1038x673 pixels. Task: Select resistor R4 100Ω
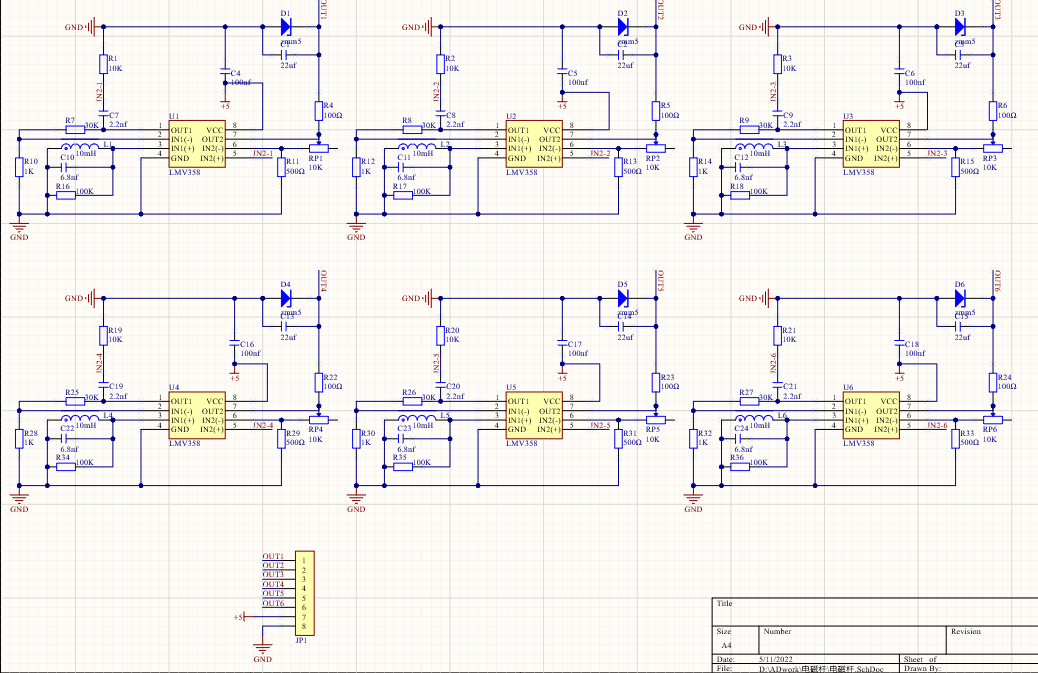(x=319, y=111)
